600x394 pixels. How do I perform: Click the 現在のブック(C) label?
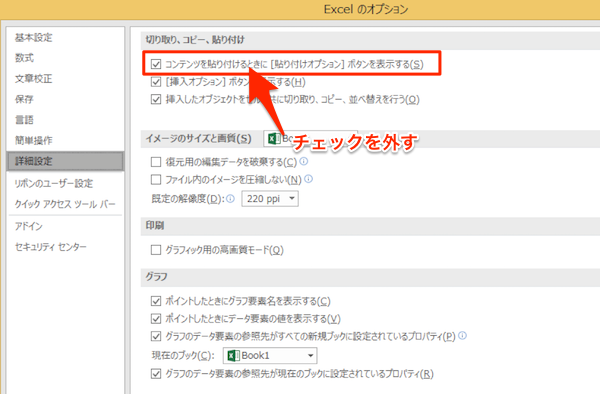(x=183, y=356)
